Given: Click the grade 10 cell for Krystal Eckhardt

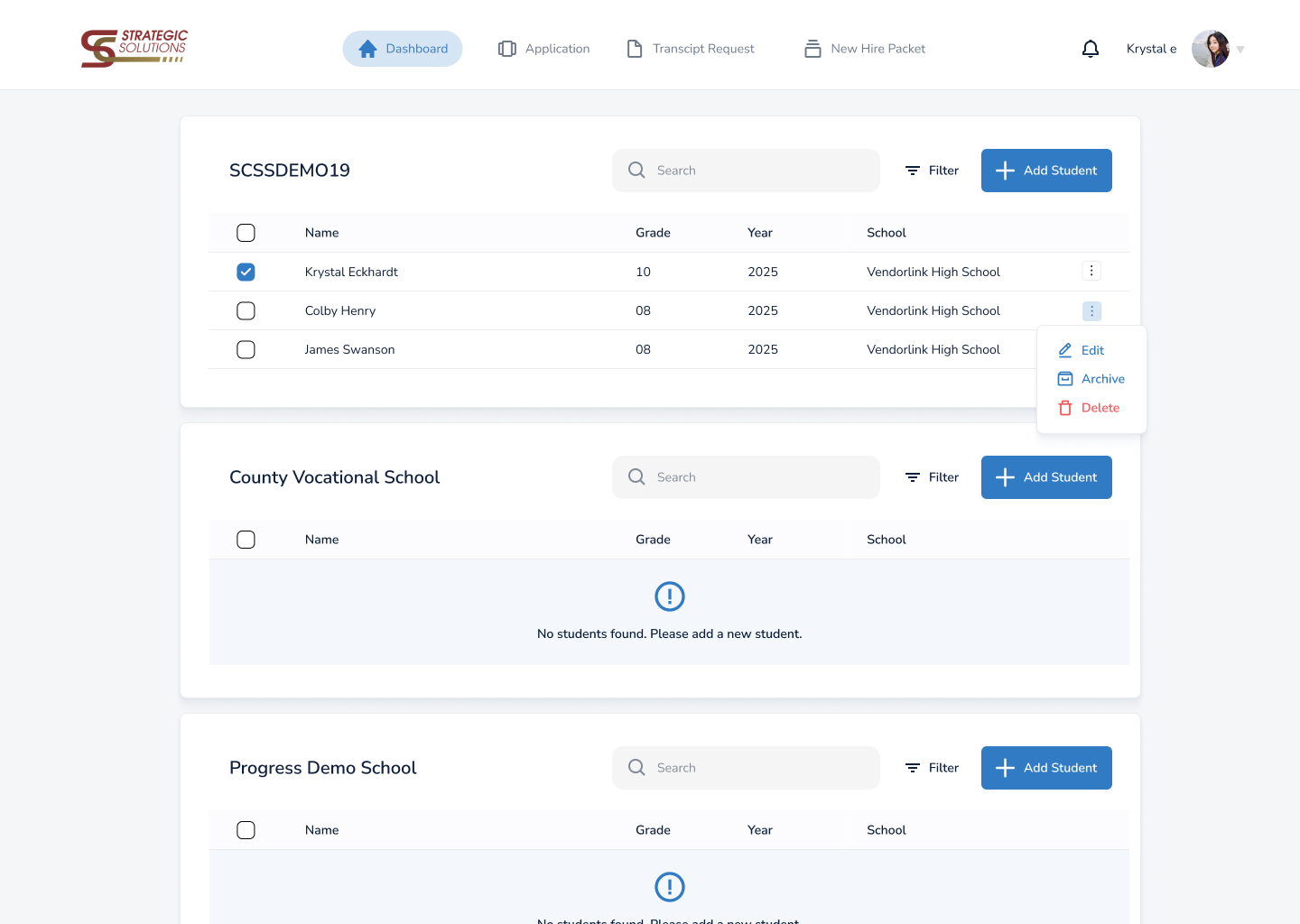Looking at the screenshot, I should pos(643,272).
